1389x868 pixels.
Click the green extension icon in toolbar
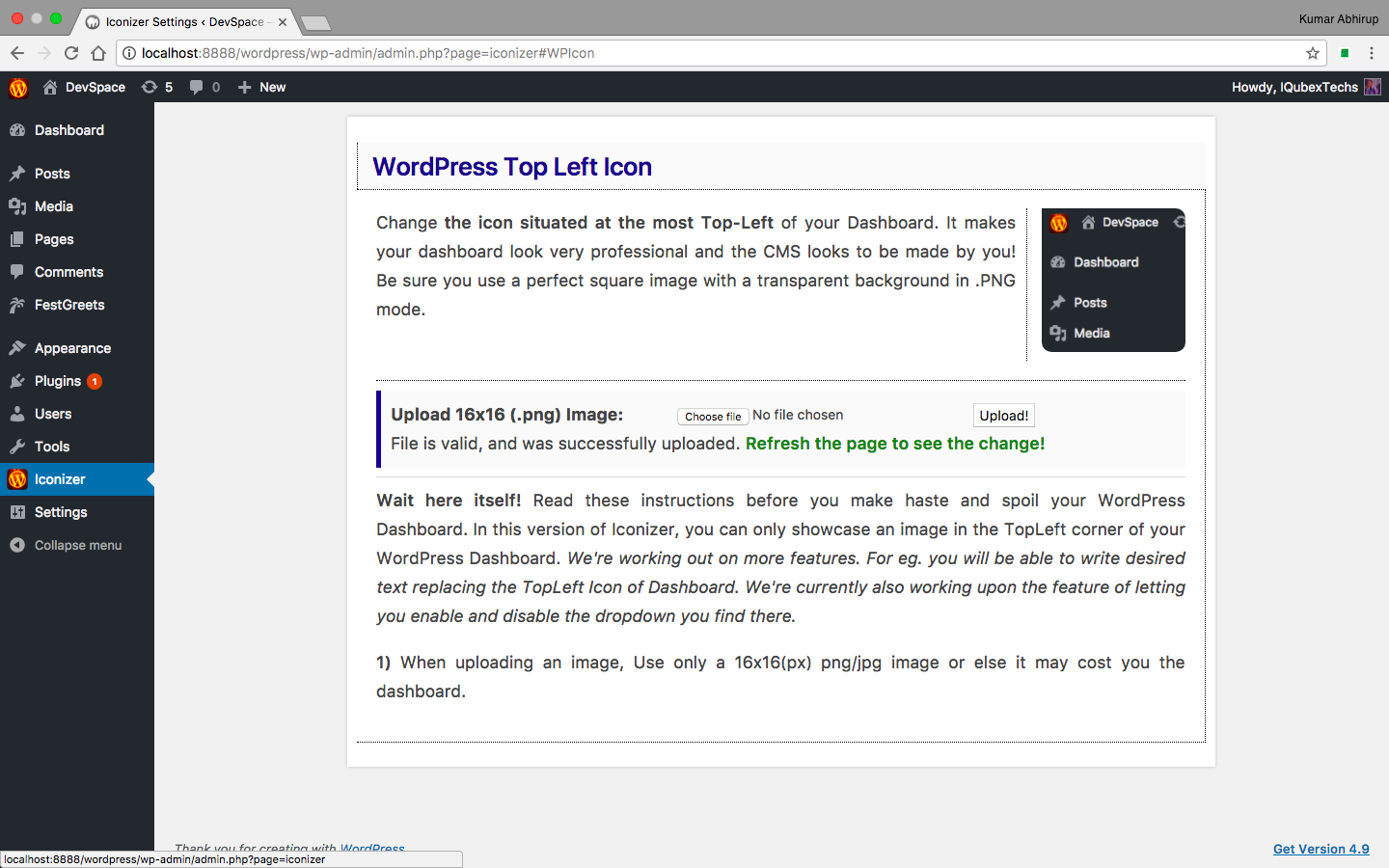[1345, 53]
